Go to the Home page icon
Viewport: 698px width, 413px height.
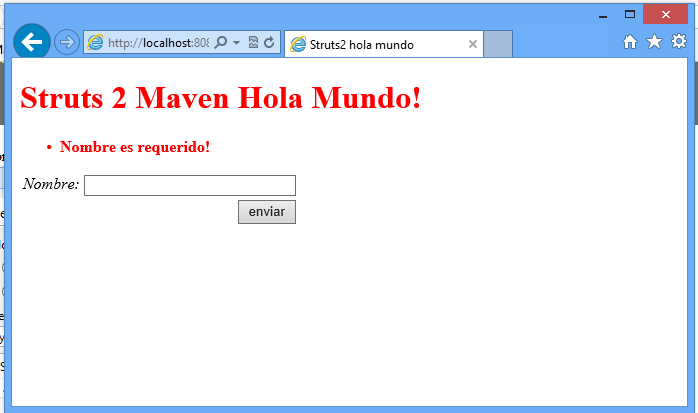(x=629, y=42)
